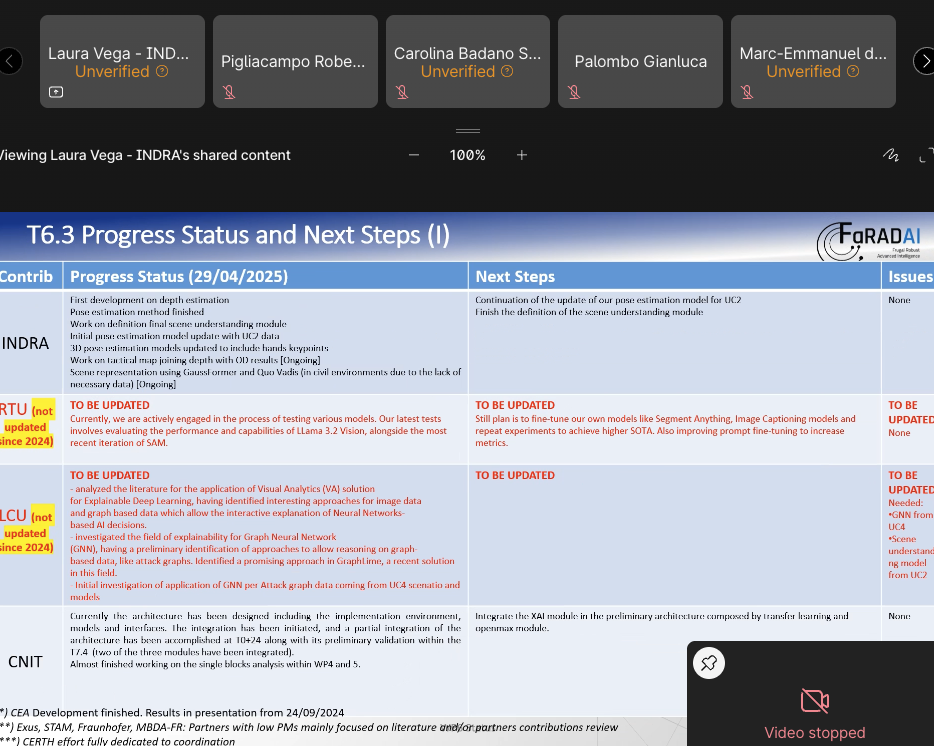Click the handle bar below the participant strip
Image resolution: width=934 pixels, height=746 pixels.
pyautogui.click(x=468, y=131)
